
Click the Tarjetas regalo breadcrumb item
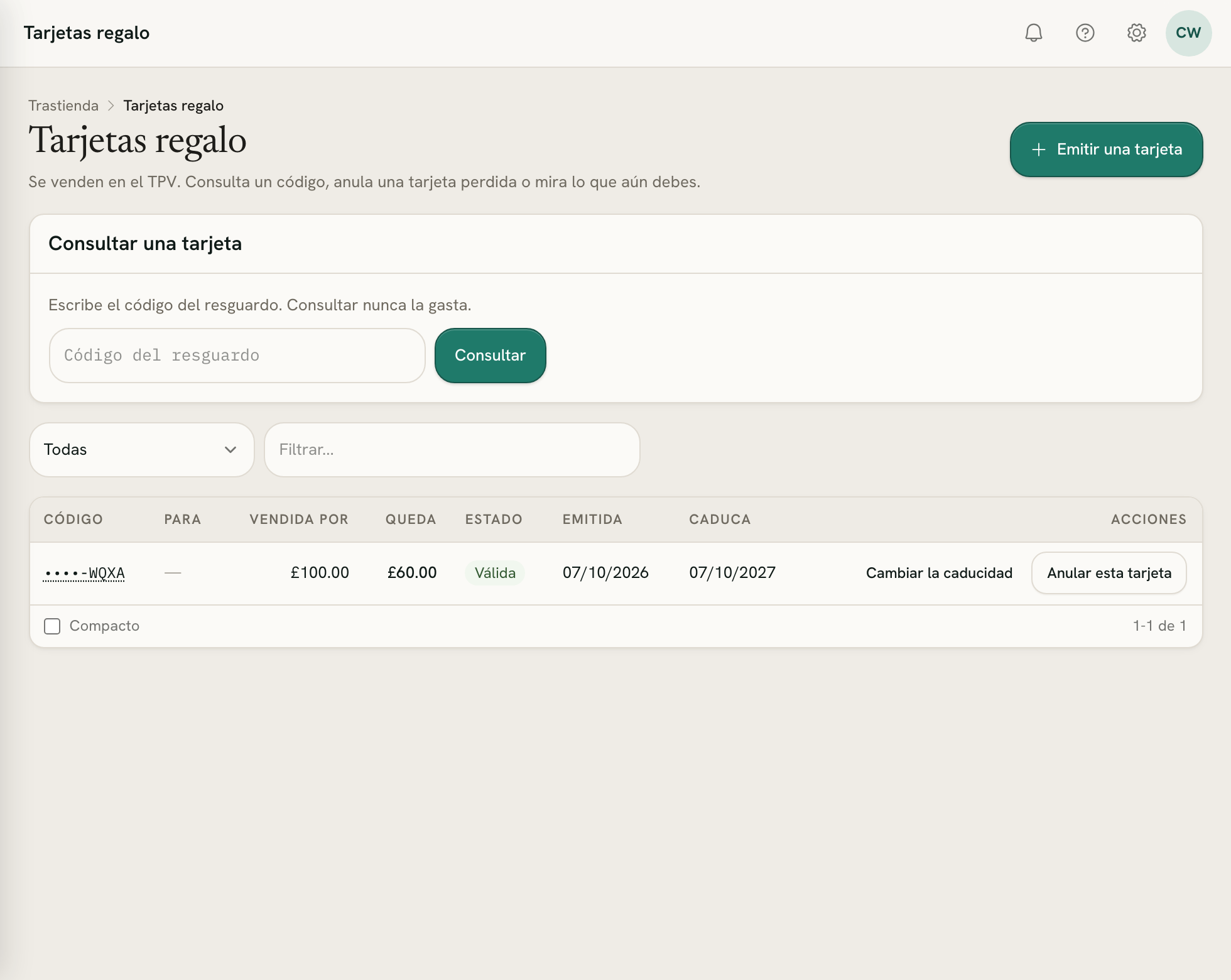(x=173, y=106)
